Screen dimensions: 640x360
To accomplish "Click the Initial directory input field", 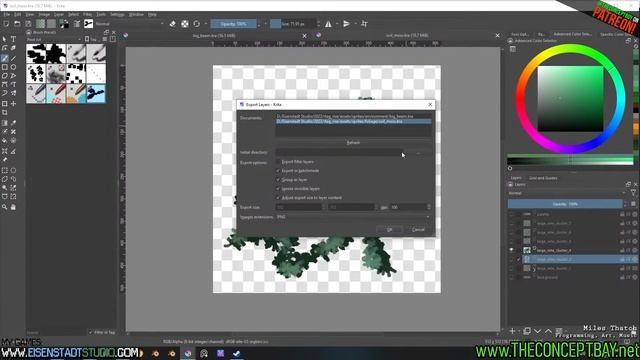I will [339, 152].
